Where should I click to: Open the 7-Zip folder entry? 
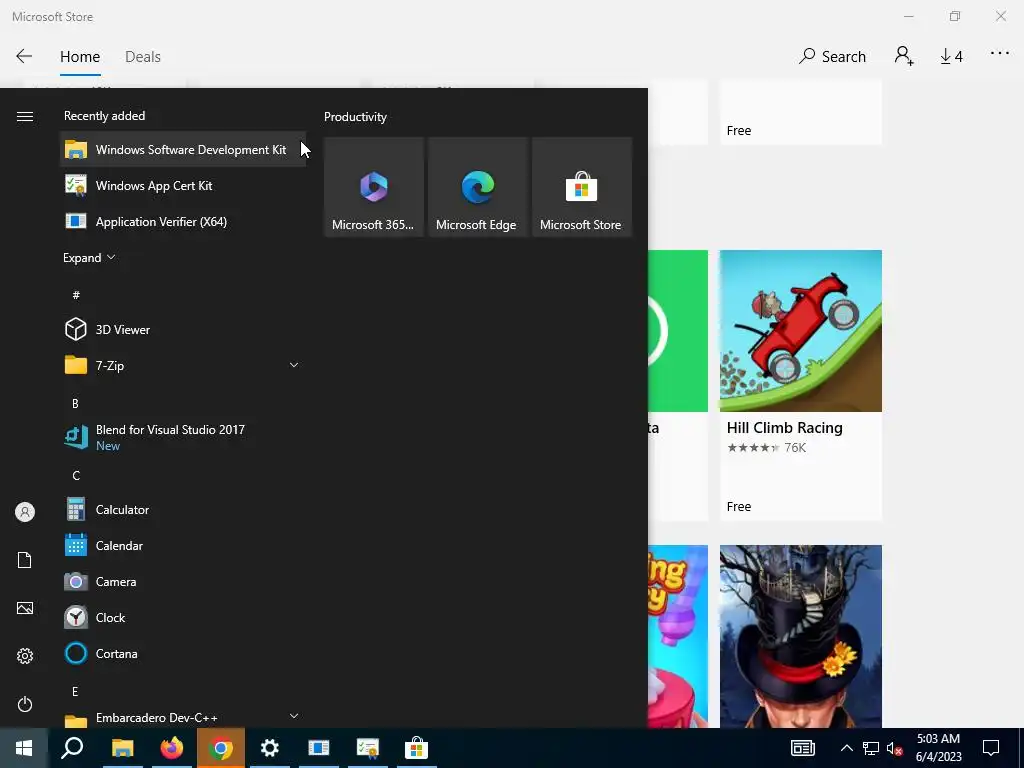183,365
